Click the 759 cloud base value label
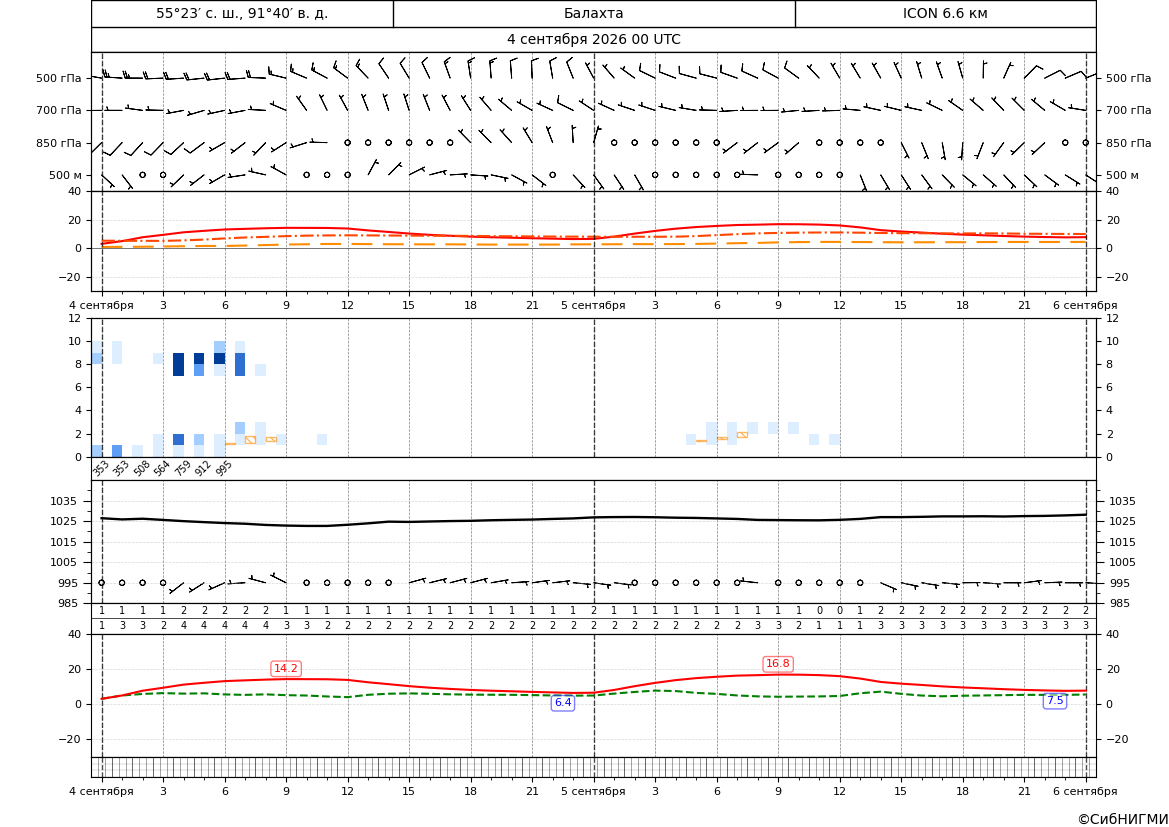Screen dimensions: 1169x827 (x=183, y=468)
